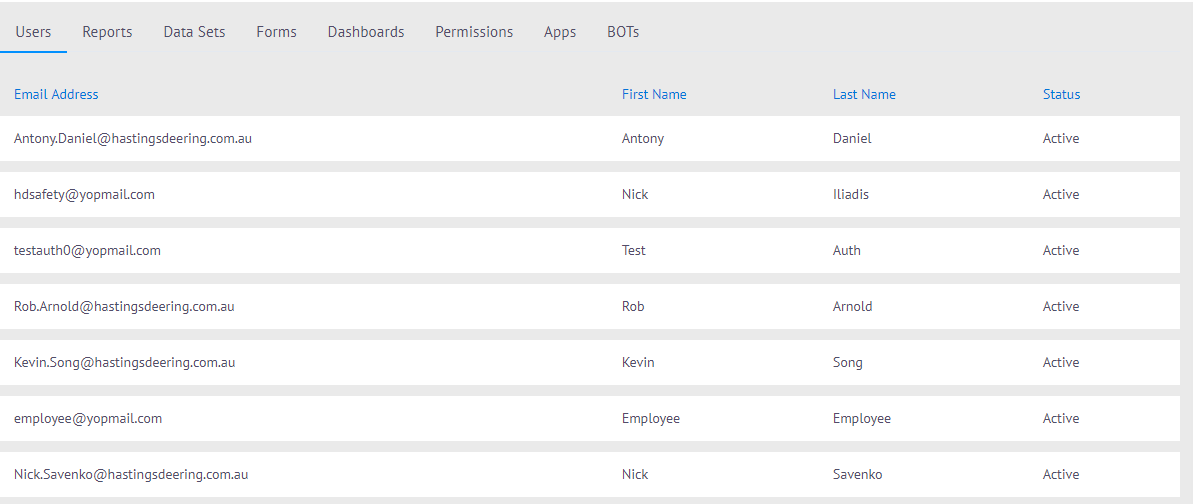Open Nick.Savenko@hastingsdeering.com.au user row
The image size is (1193, 504).
point(131,475)
